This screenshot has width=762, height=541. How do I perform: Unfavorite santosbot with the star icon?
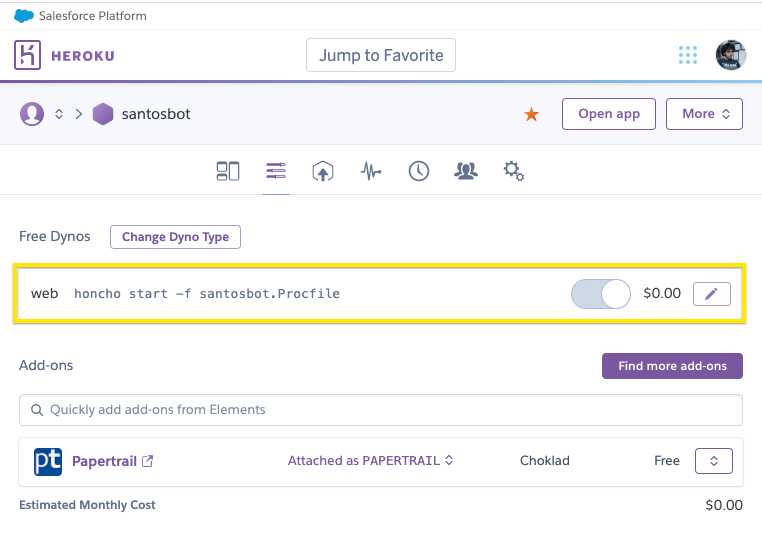pos(531,114)
